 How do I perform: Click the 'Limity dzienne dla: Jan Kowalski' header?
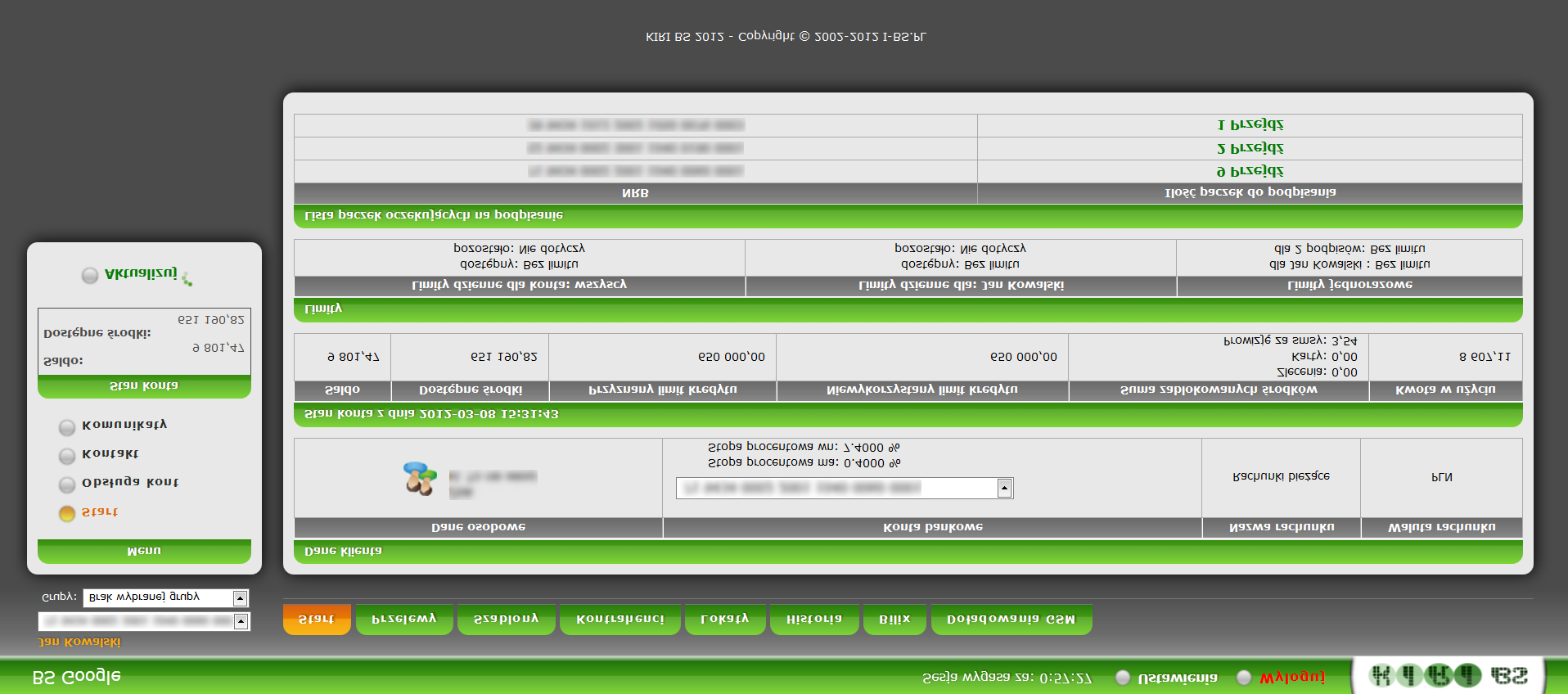[961, 286]
